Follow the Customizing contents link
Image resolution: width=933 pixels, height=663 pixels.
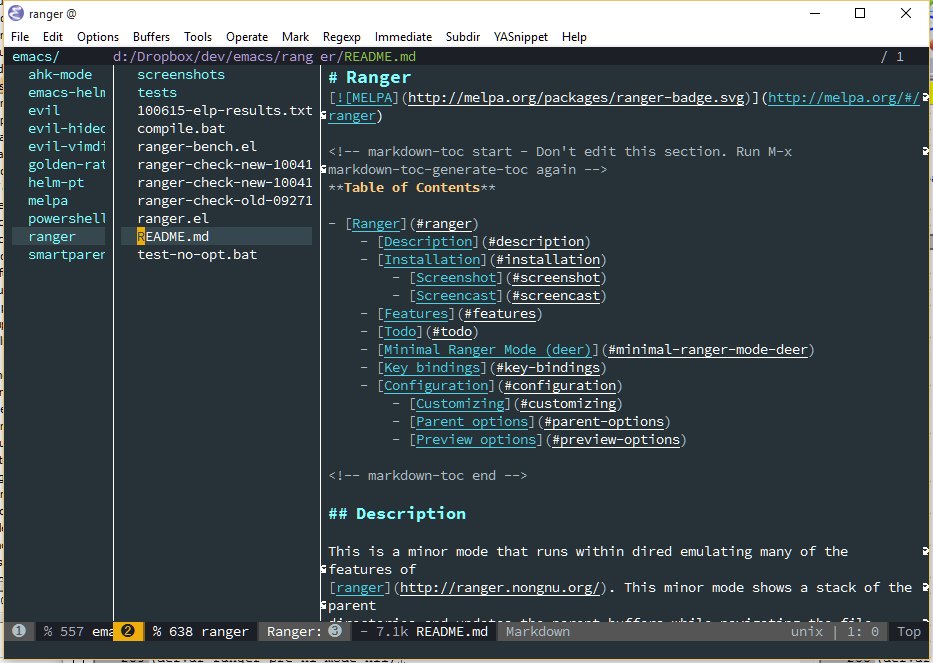point(460,404)
